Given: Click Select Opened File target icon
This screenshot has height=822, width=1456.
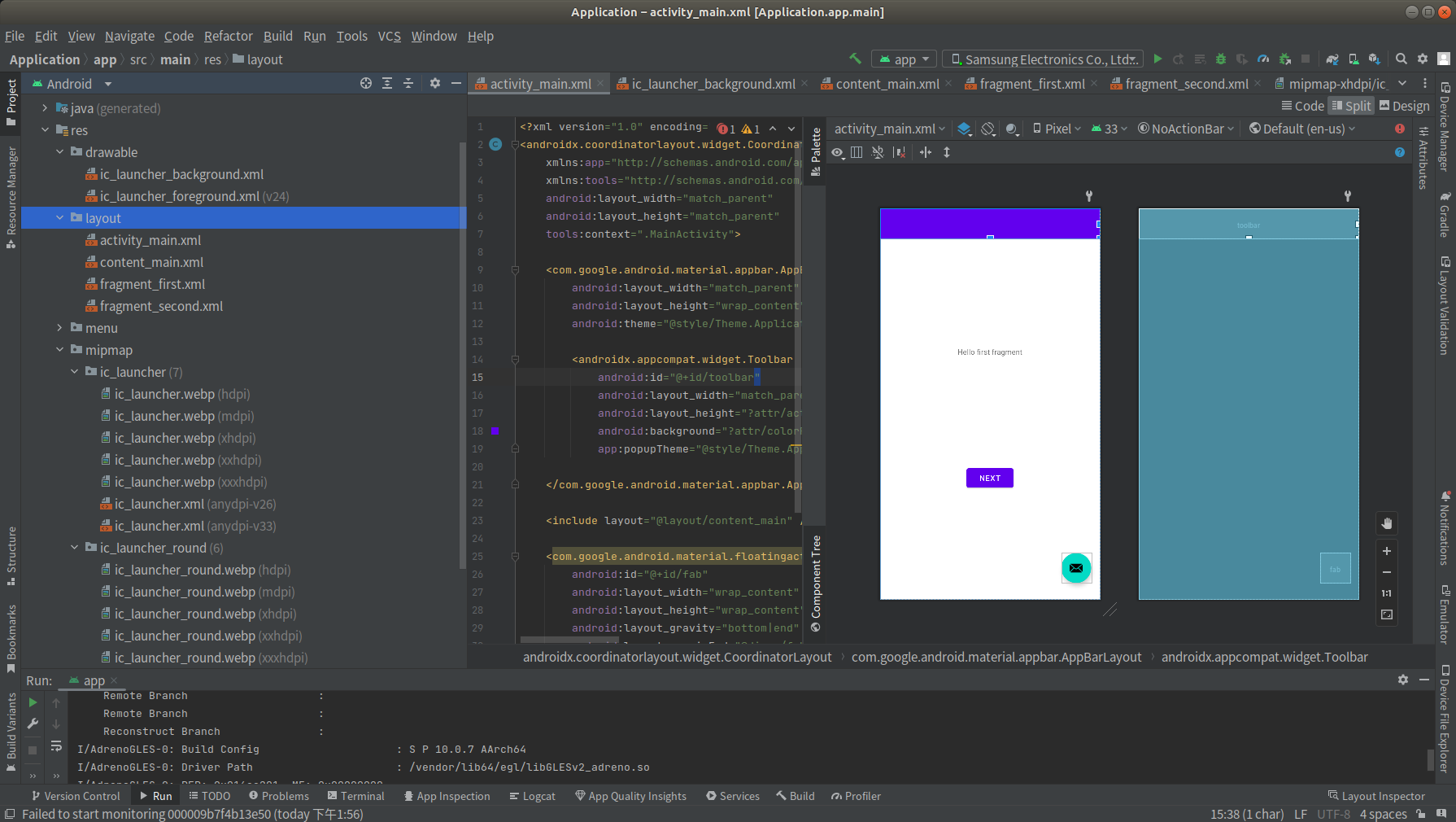Looking at the screenshot, I should (x=366, y=83).
